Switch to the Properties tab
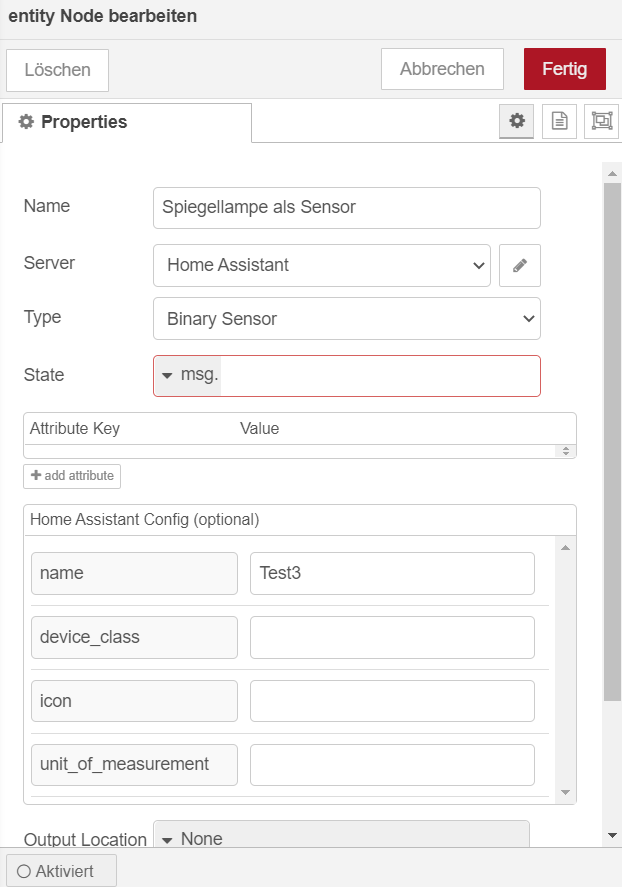The height and width of the screenshot is (887, 622). [127, 122]
